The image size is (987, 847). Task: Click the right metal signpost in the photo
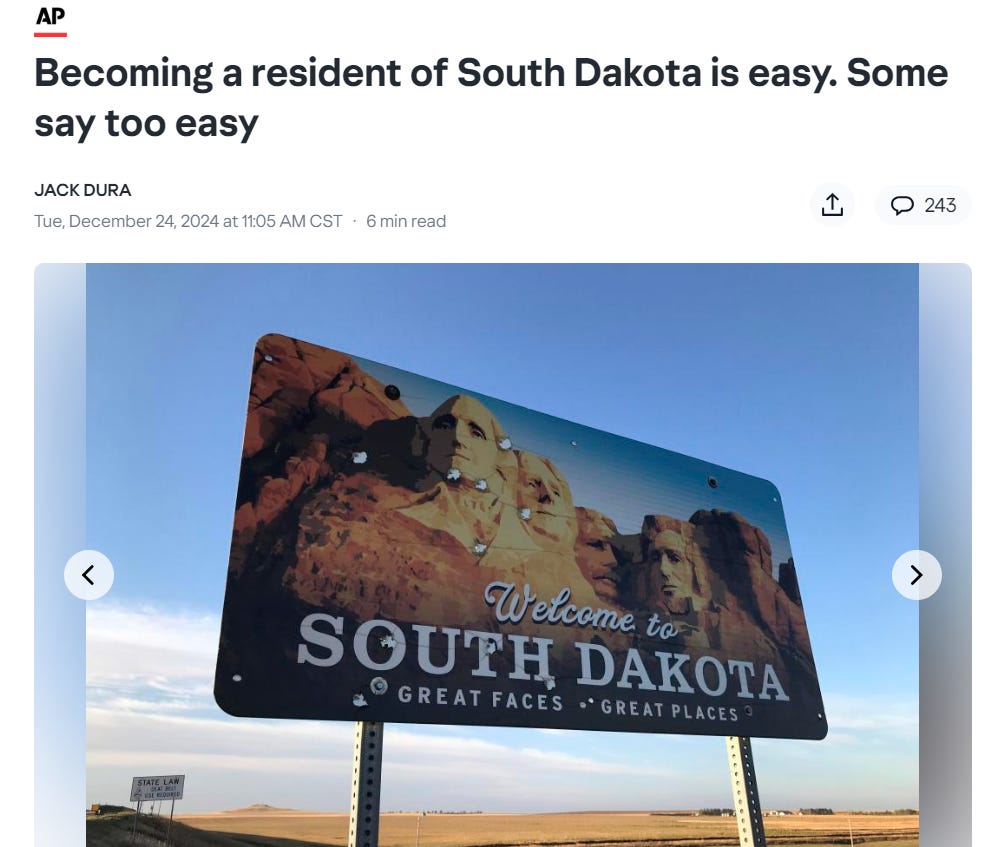[747, 792]
